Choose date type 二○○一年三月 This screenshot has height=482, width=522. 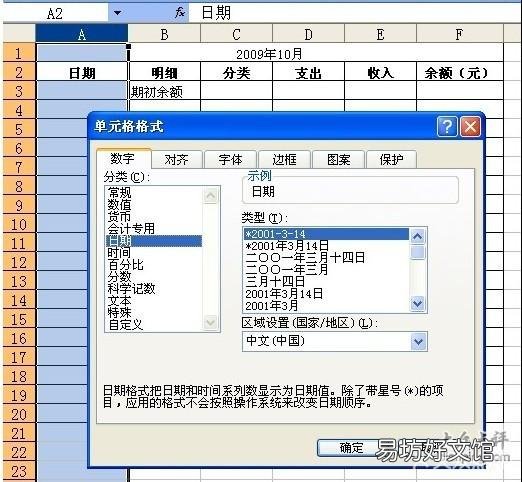[326, 270]
